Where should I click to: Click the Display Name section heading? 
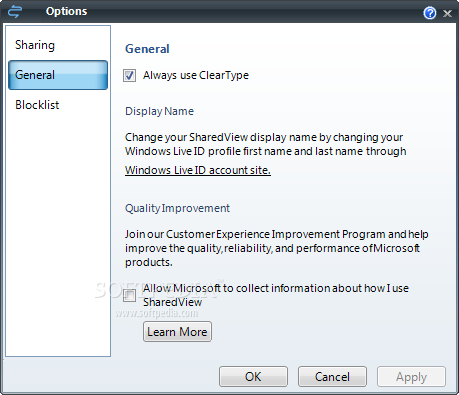159,111
